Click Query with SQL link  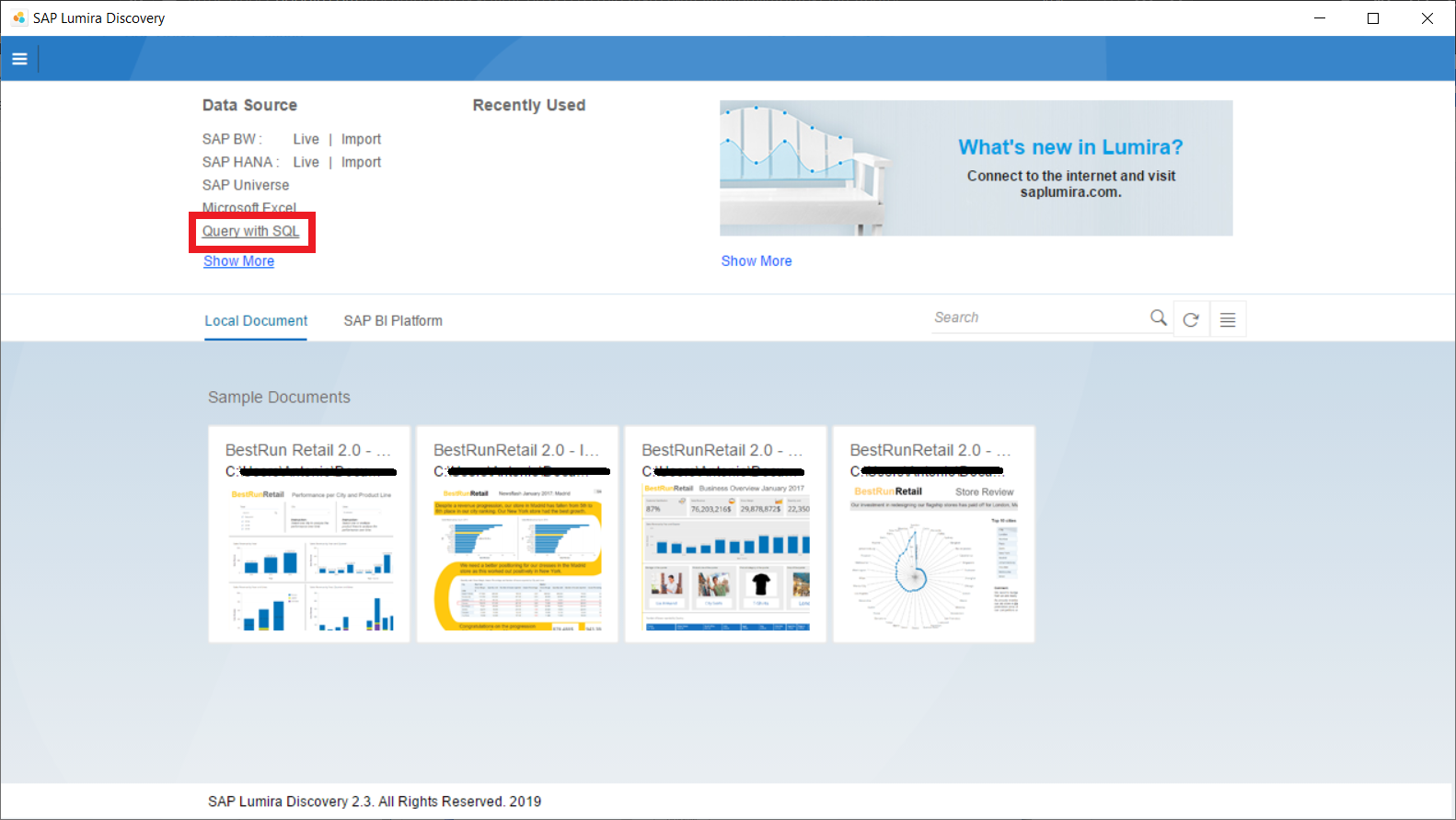[250, 231]
